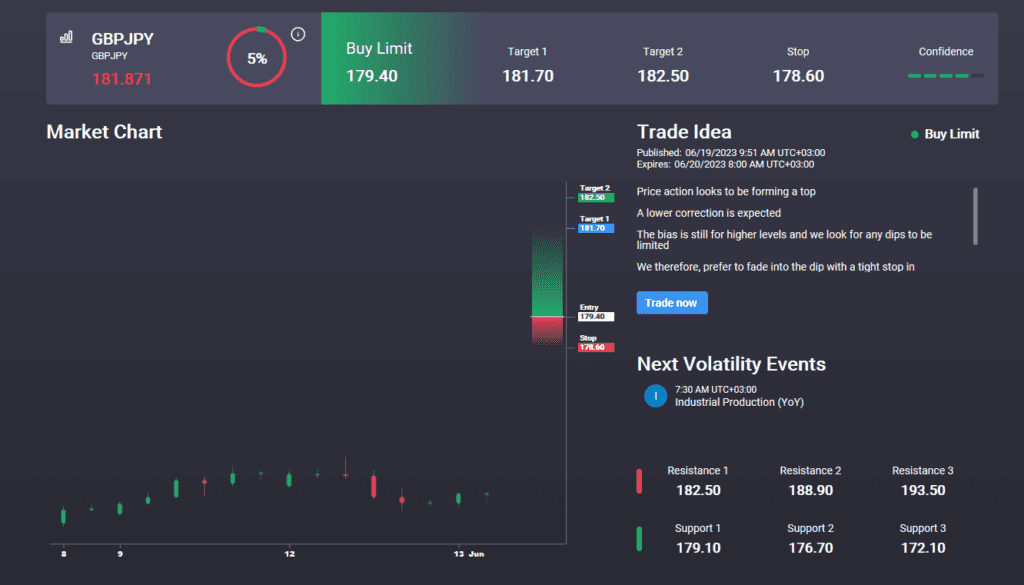Click the Industrial Production (YoY) event

(x=739, y=402)
